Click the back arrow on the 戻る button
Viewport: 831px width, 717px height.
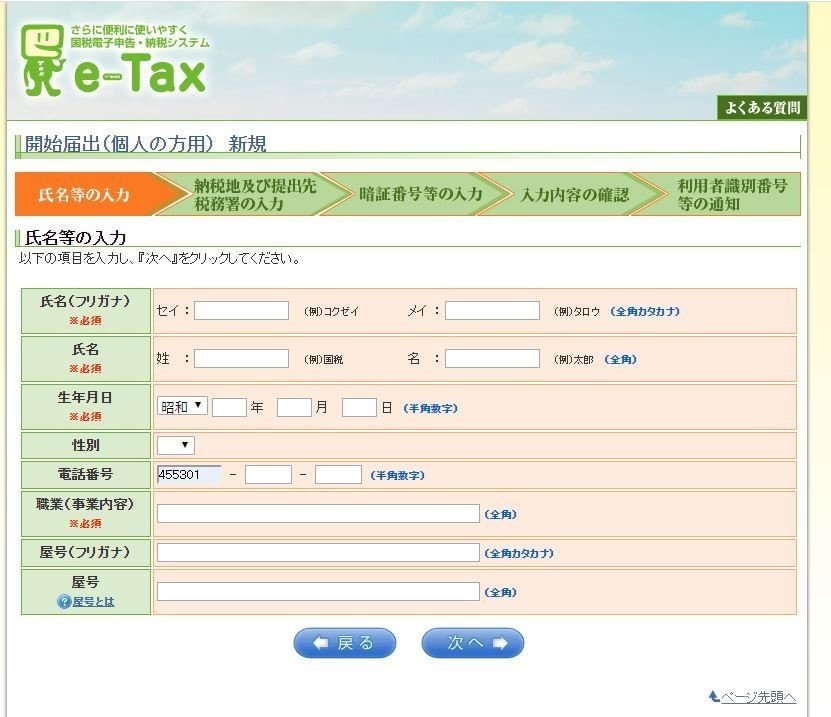click(x=320, y=643)
